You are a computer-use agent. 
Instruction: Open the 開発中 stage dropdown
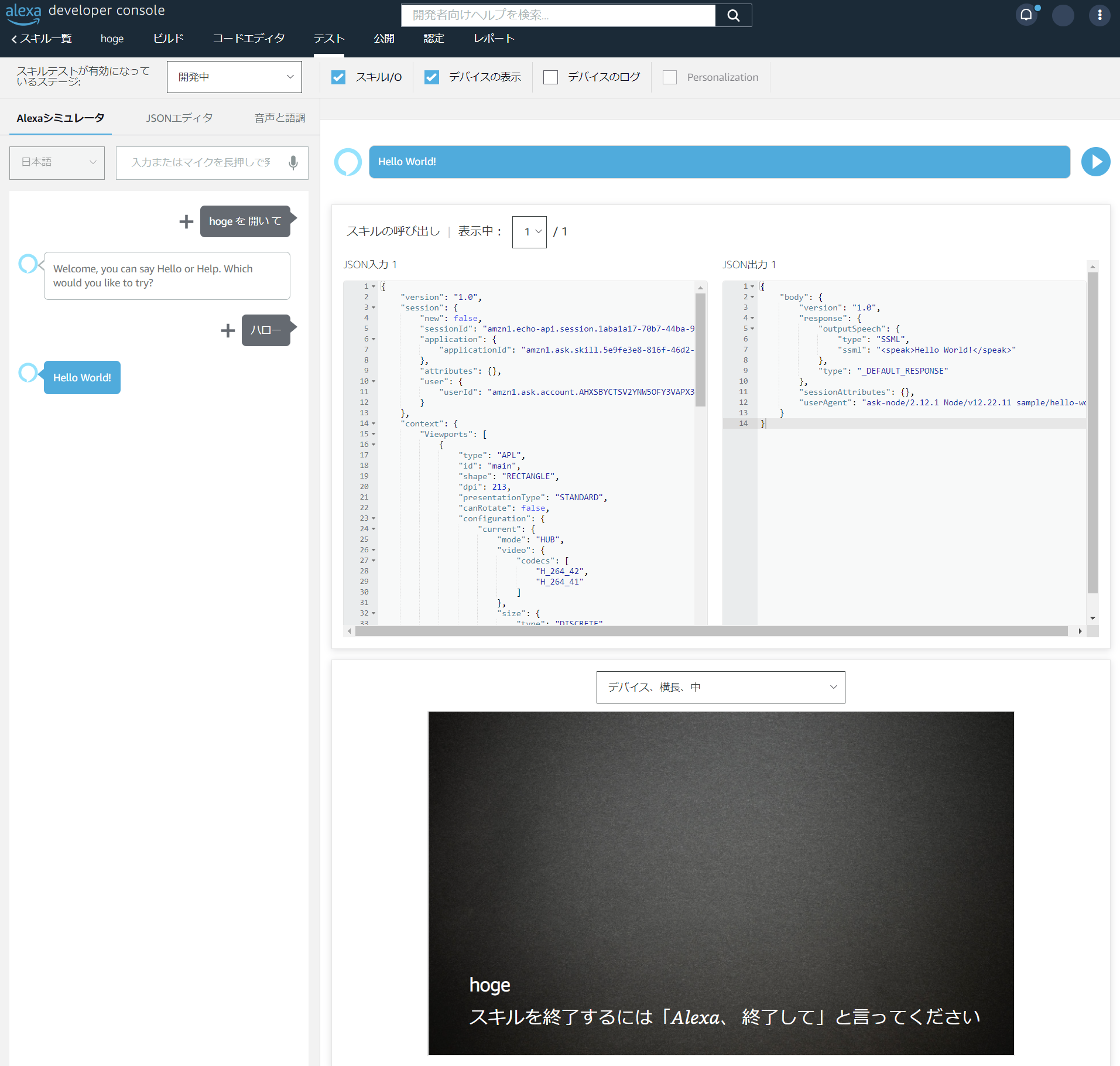pyautogui.click(x=234, y=77)
